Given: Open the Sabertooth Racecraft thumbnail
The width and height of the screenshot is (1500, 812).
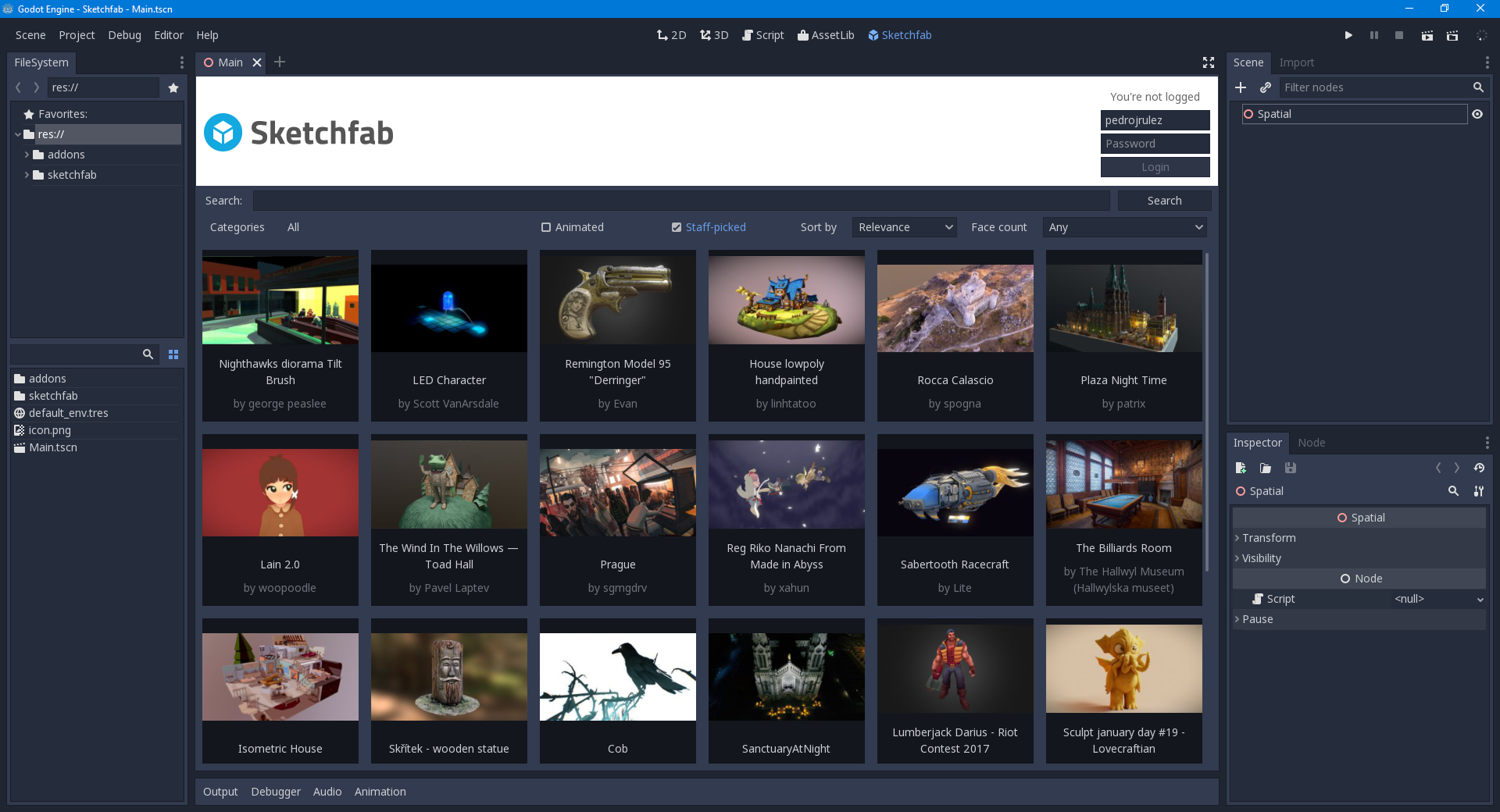Looking at the screenshot, I should [955, 493].
